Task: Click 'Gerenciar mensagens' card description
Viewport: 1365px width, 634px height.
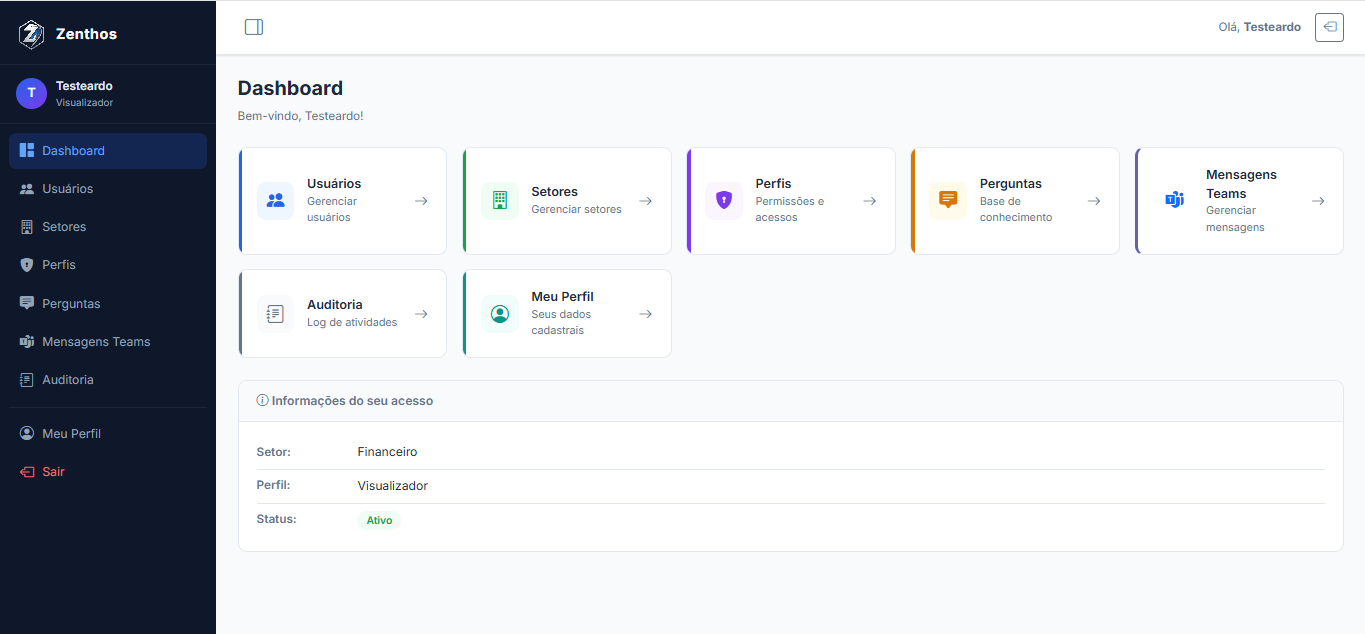Action: tap(1236, 219)
